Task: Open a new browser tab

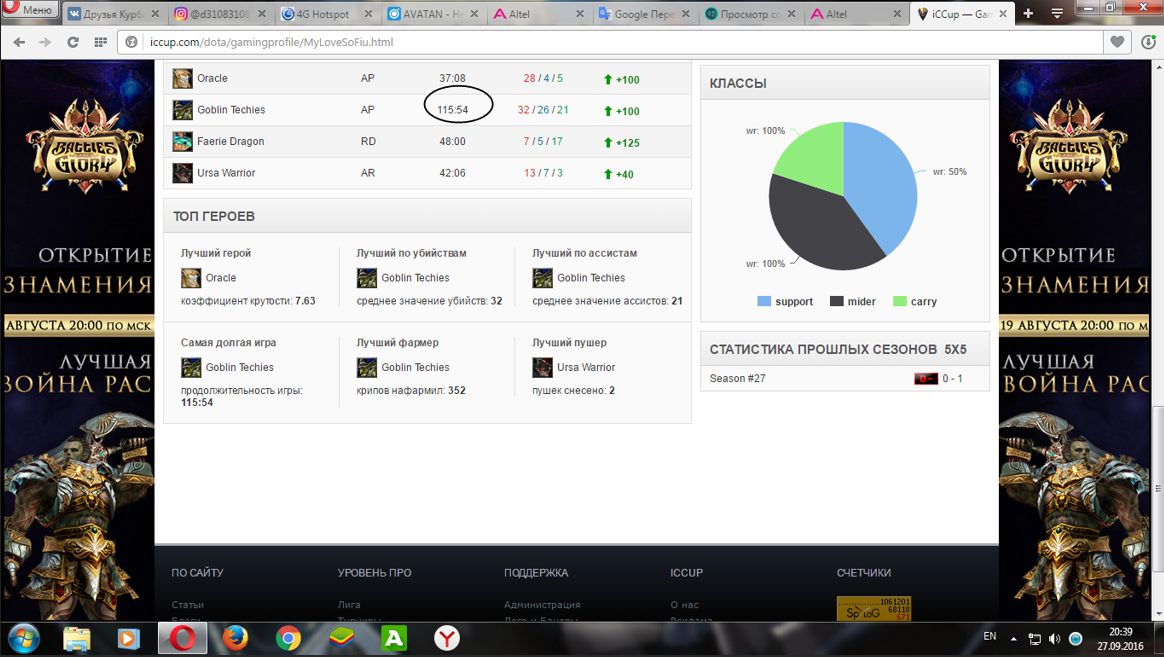Action: [x=1028, y=13]
